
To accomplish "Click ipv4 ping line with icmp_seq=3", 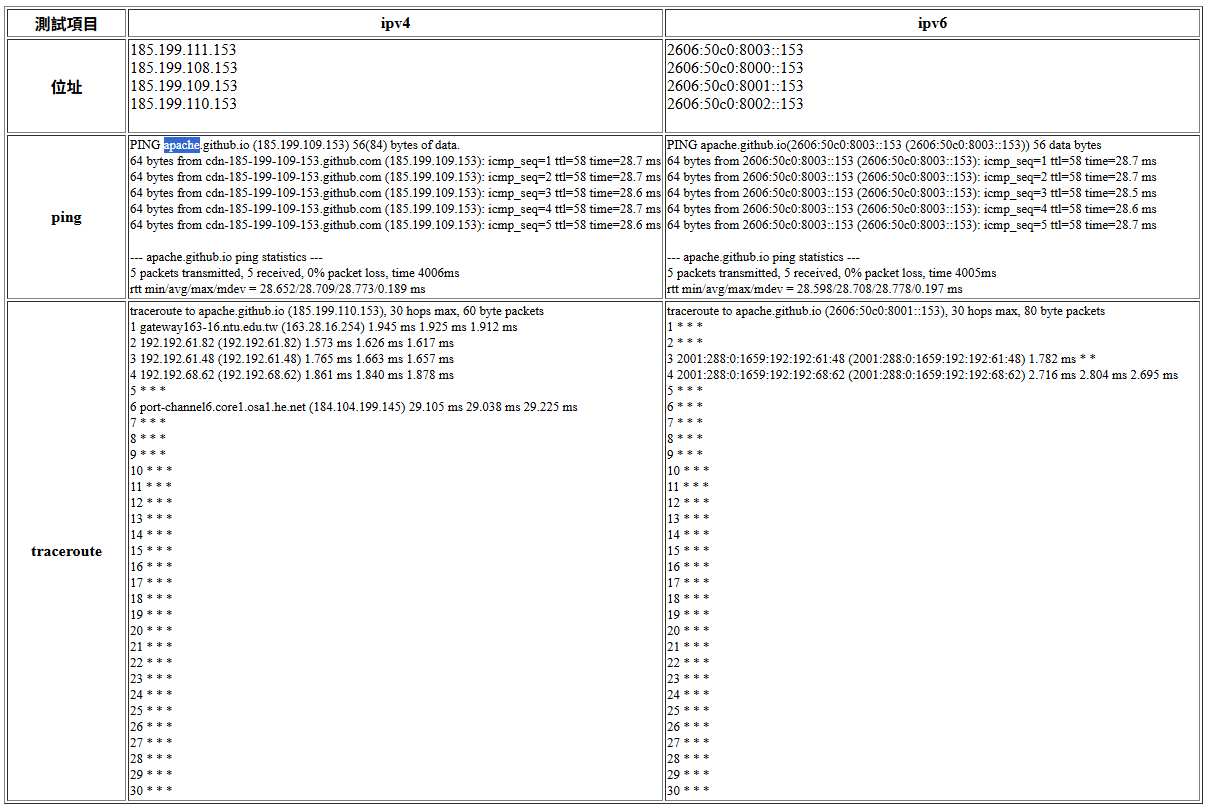I will [x=395, y=193].
